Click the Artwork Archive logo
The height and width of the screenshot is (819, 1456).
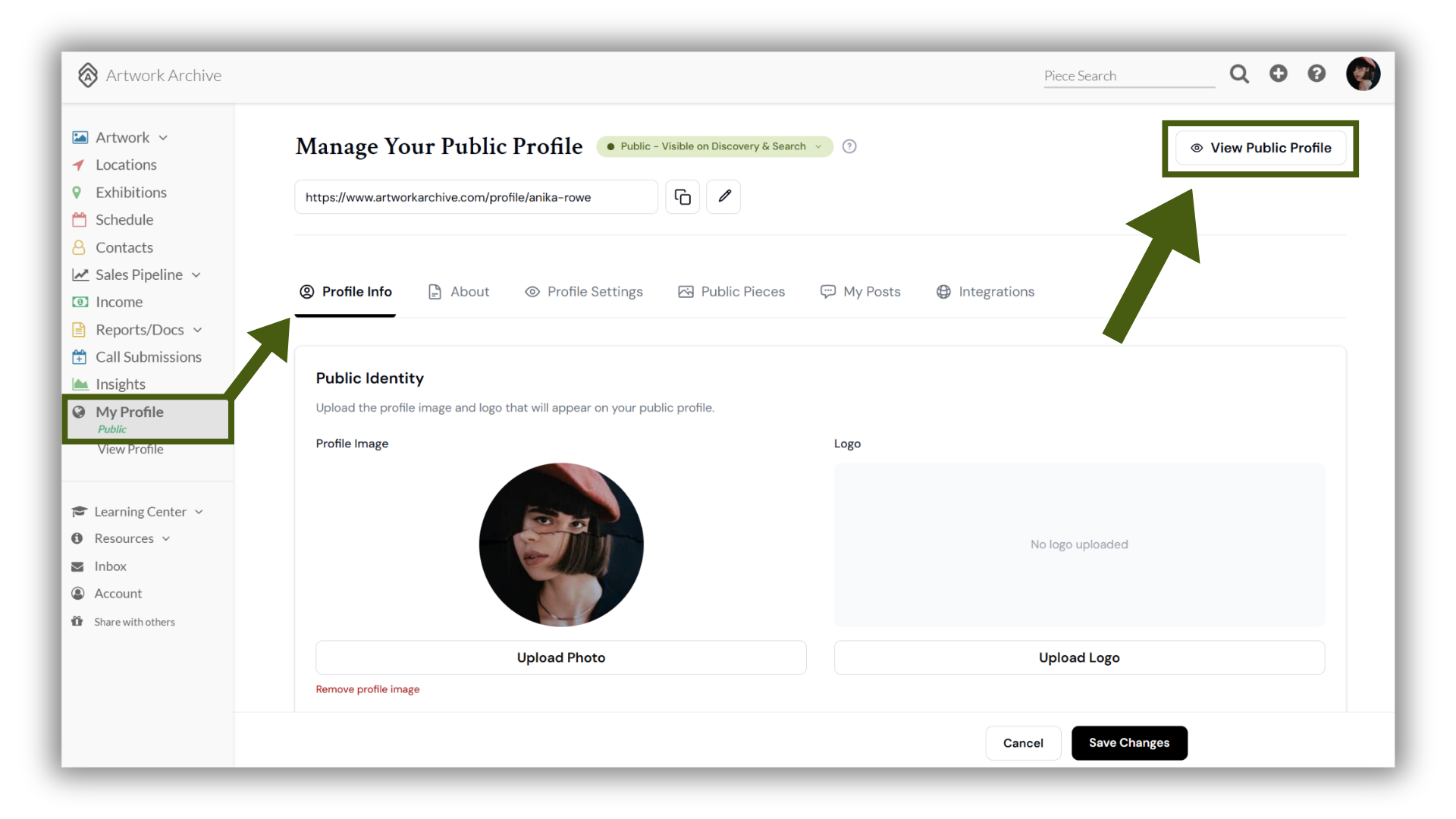click(x=149, y=75)
